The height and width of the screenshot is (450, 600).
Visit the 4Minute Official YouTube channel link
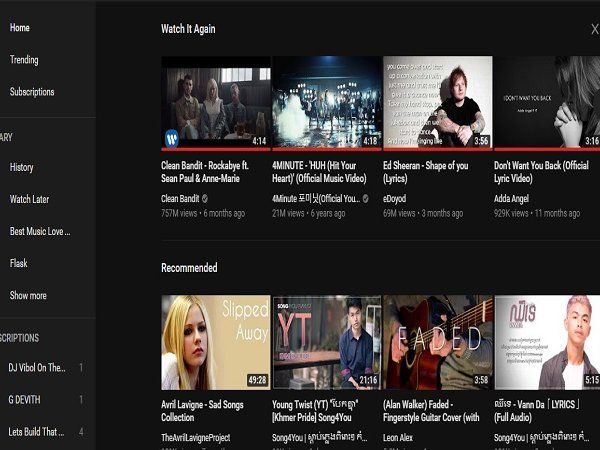click(x=316, y=199)
